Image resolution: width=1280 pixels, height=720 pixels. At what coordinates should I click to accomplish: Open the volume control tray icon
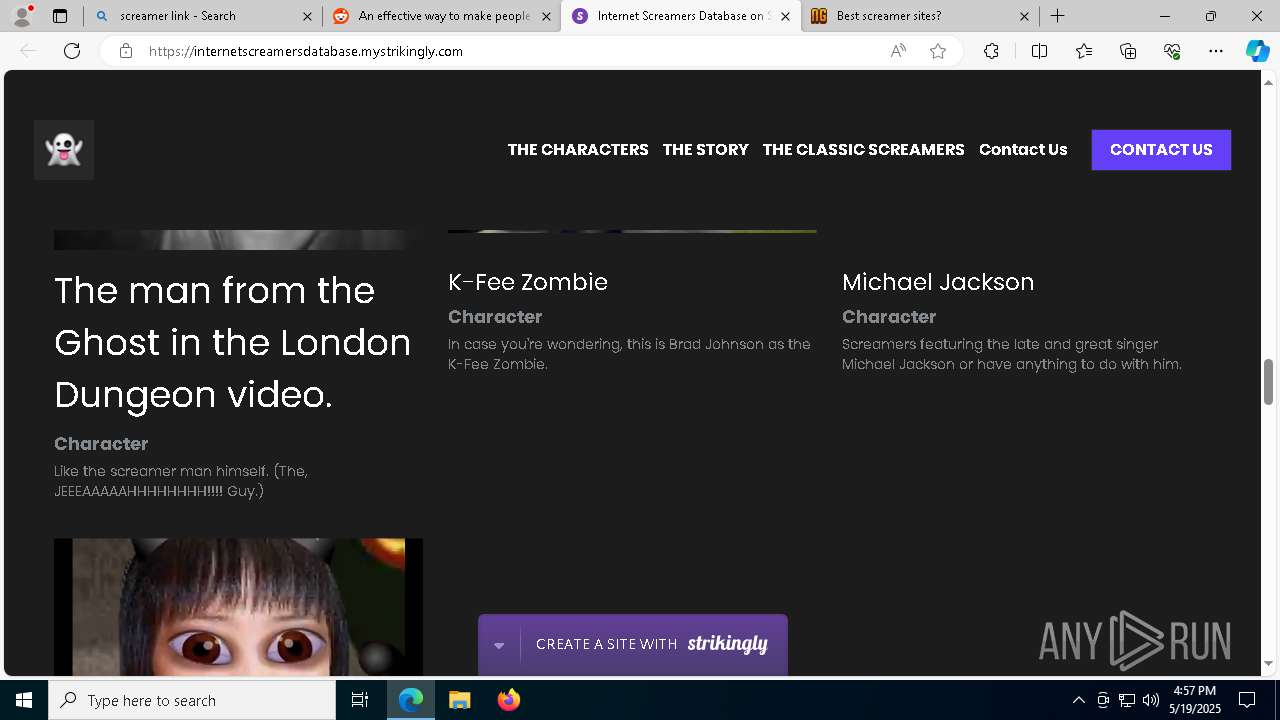tap(1151, 700)
